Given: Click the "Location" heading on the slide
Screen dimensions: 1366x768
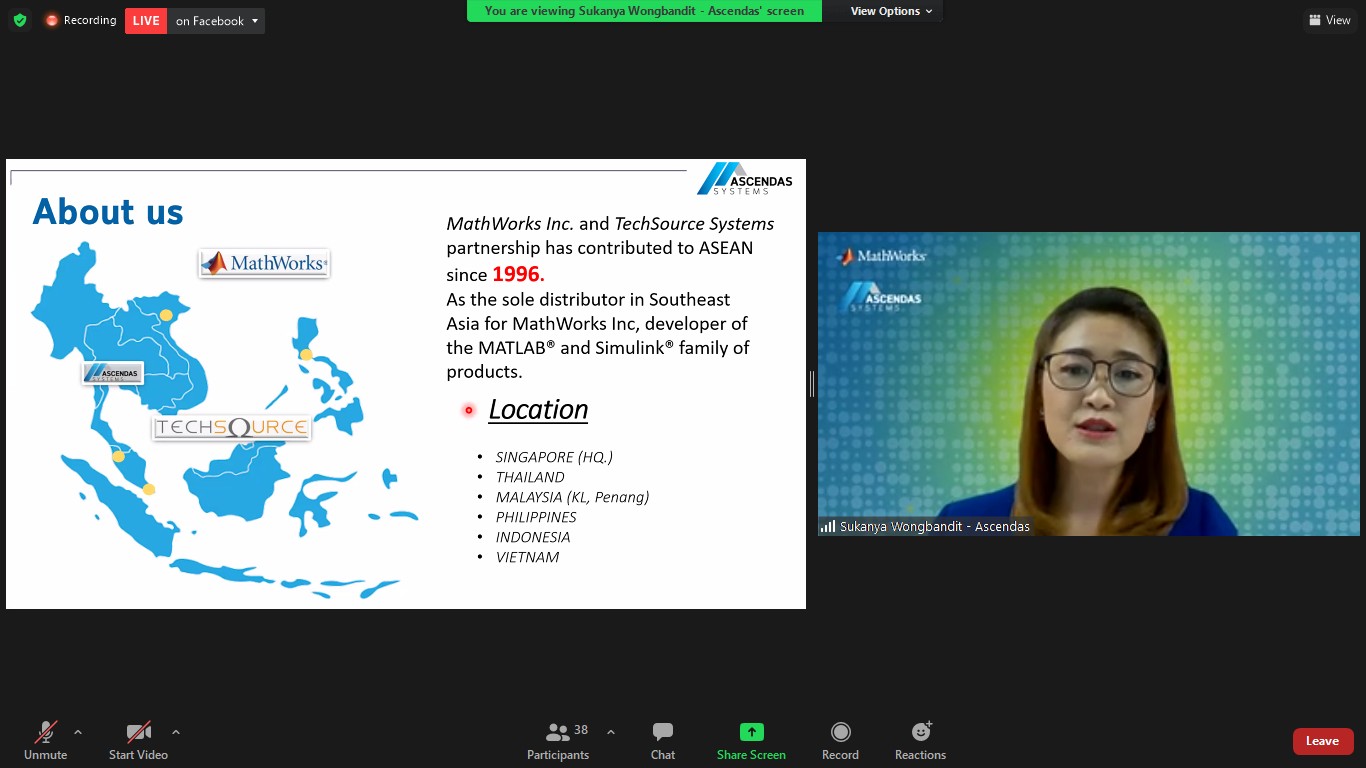Looking at the screenshot, I should pos(538,410).
